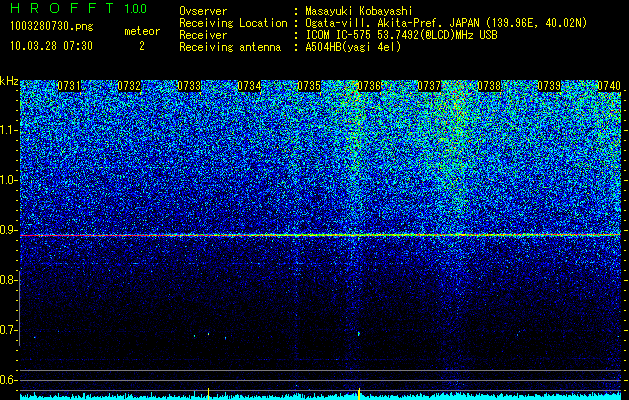The height and width of the screenshot is (400, 629).
Task: Click the 0739 time marker
Action: tap(549, 86)
